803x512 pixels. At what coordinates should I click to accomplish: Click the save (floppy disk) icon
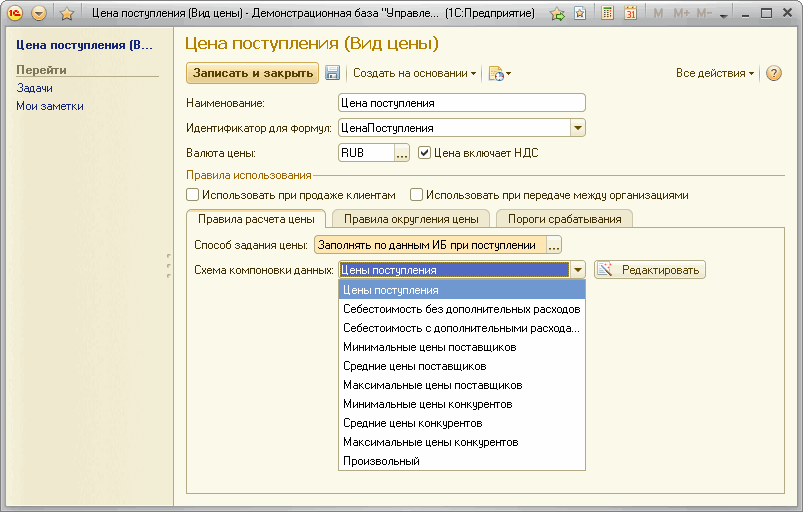[333, 73]
